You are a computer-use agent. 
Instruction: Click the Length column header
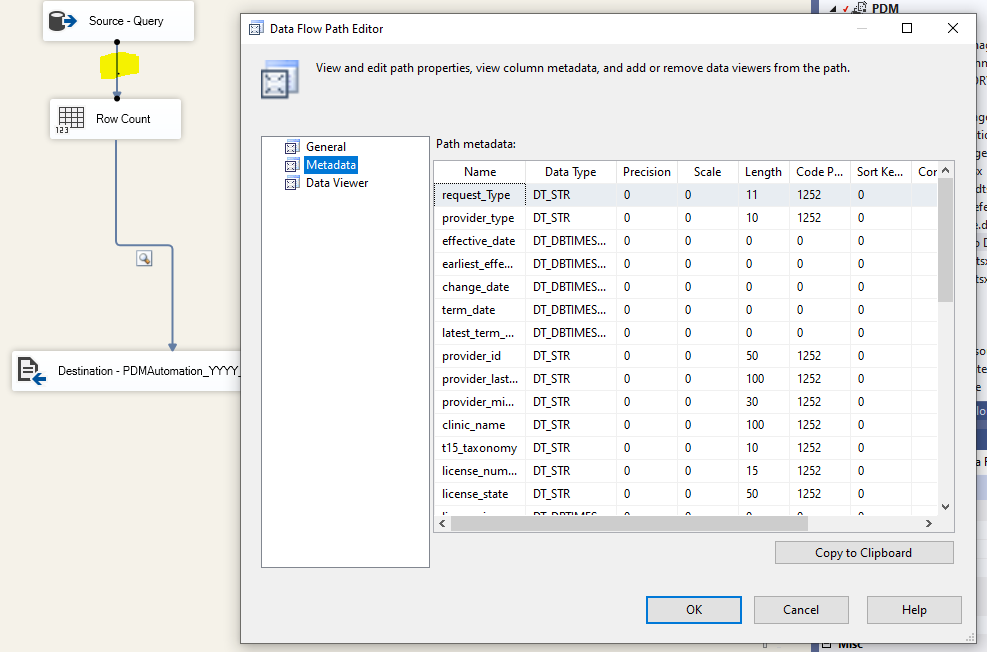[764, 172]
